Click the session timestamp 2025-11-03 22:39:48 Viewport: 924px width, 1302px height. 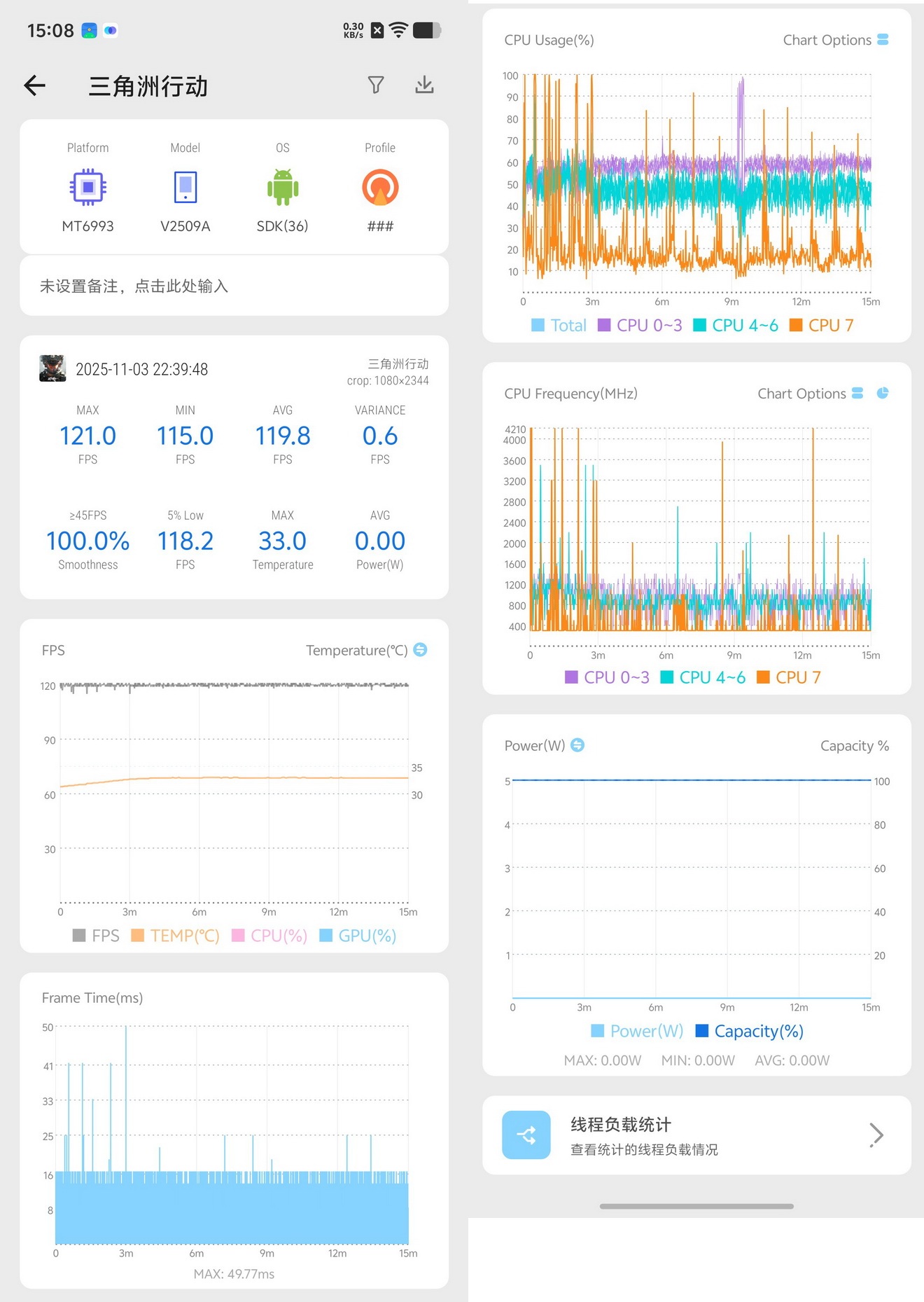pos(141,369)
